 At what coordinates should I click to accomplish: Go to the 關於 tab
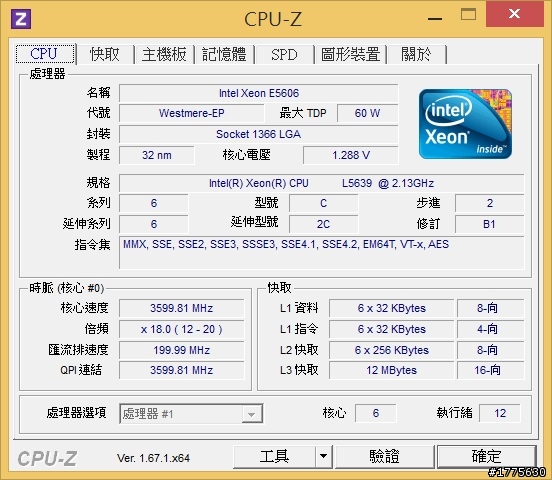417,55
